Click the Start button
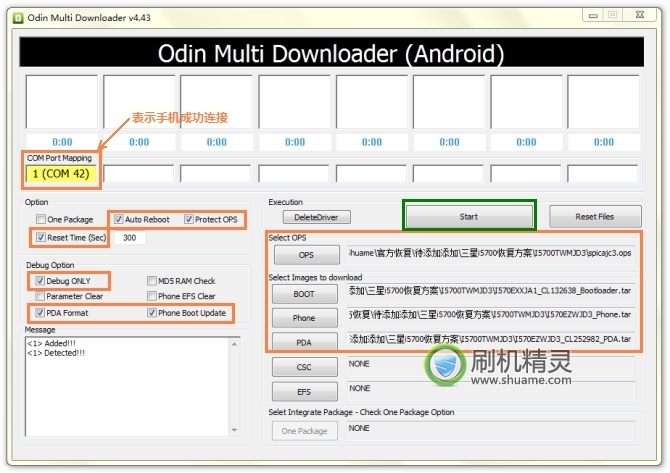The height and width of the screenshot is (473, 670). click(469, 217)
